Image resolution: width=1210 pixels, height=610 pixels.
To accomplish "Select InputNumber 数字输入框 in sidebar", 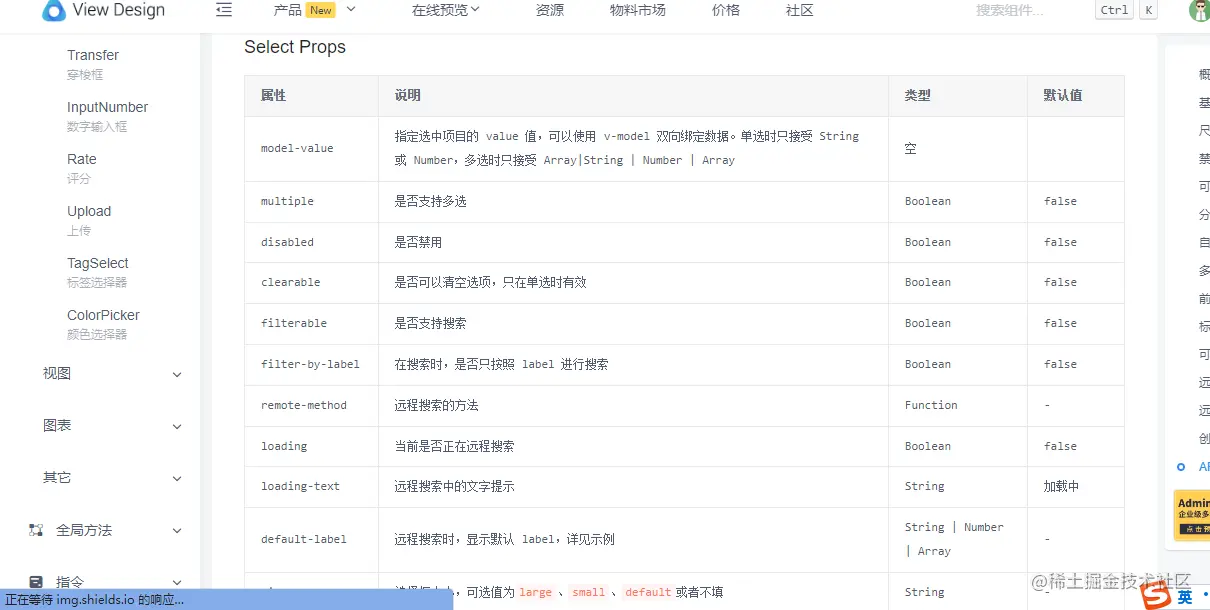I will [x=108, y=116].
